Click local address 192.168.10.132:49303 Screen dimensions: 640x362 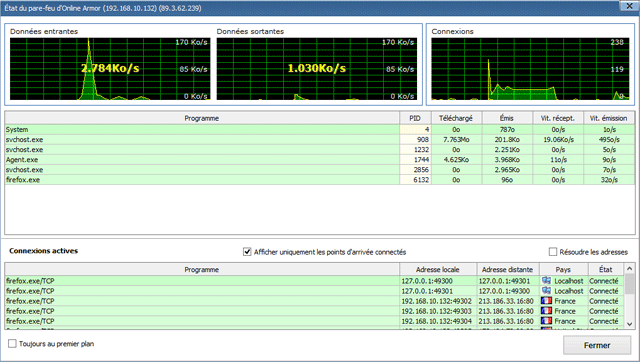pos(436,311)
